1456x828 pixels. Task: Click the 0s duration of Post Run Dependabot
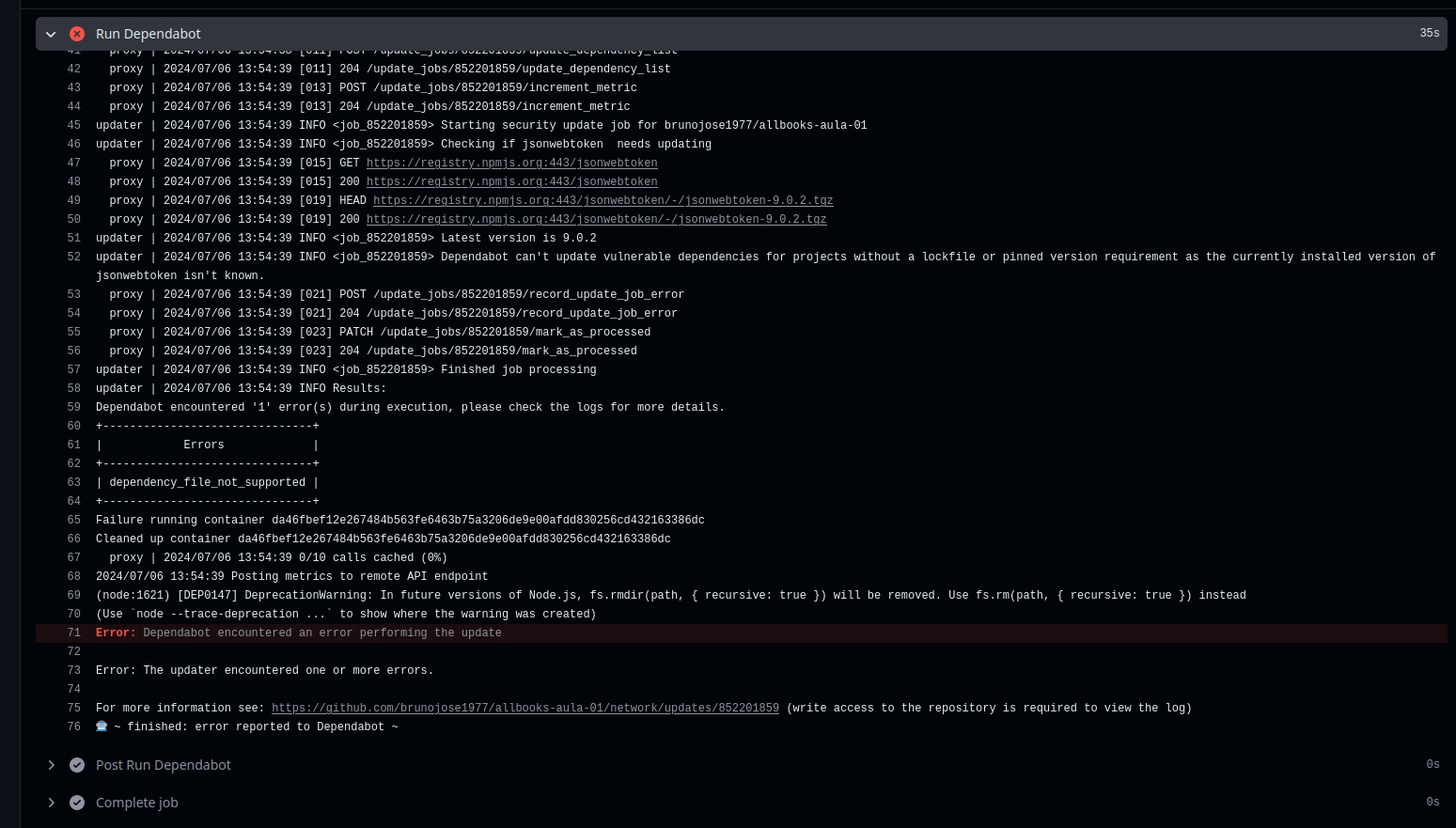click(x=1433, y=764)
